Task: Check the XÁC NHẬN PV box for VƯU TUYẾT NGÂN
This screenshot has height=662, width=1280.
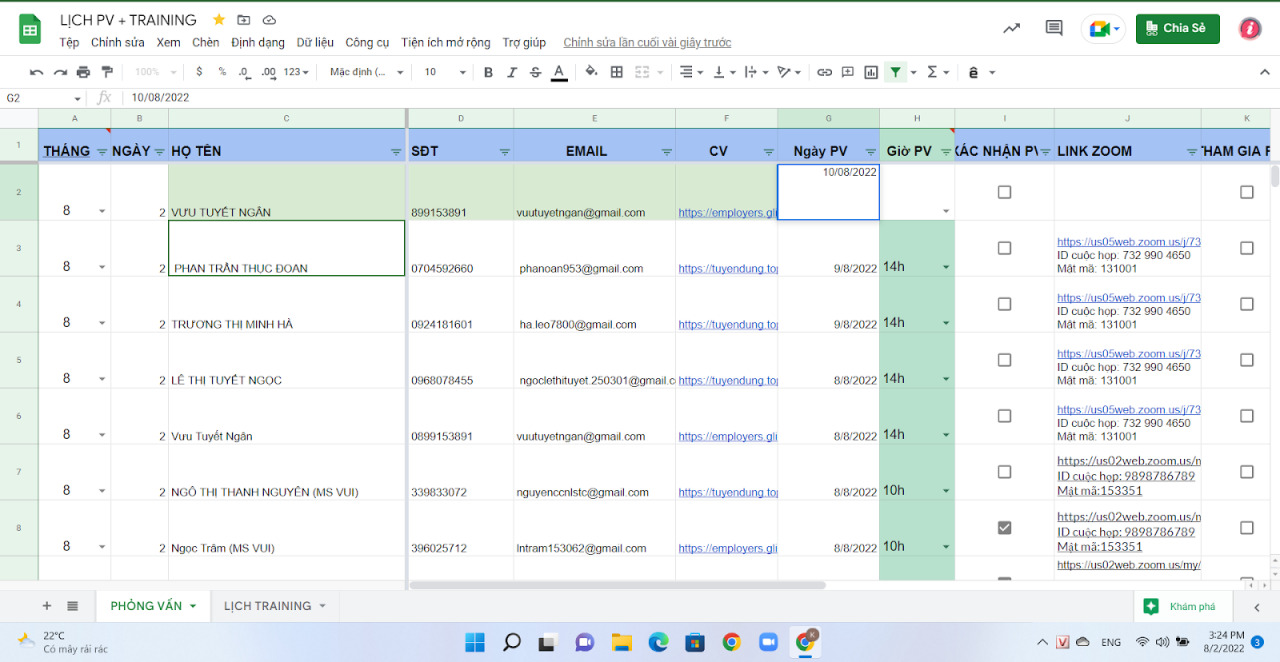Action: pyautogui.click(x=1003, y=190)
